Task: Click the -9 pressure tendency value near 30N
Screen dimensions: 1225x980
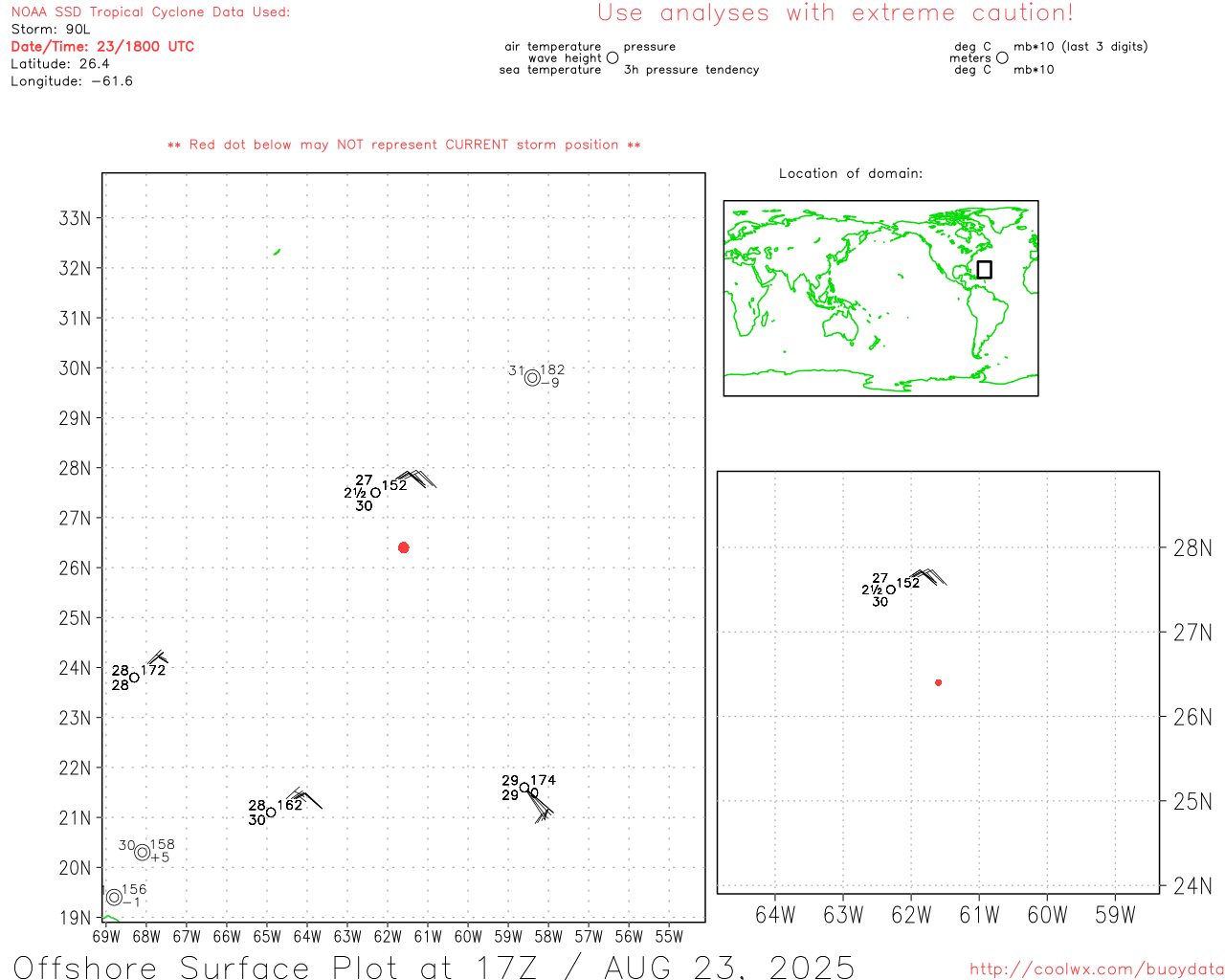Action: [x=549, y=383]
